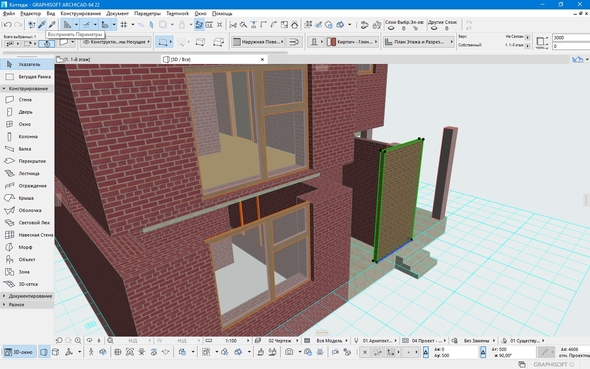Open the Помощь menu
This screenshot has width=590, height=369.
222,14
